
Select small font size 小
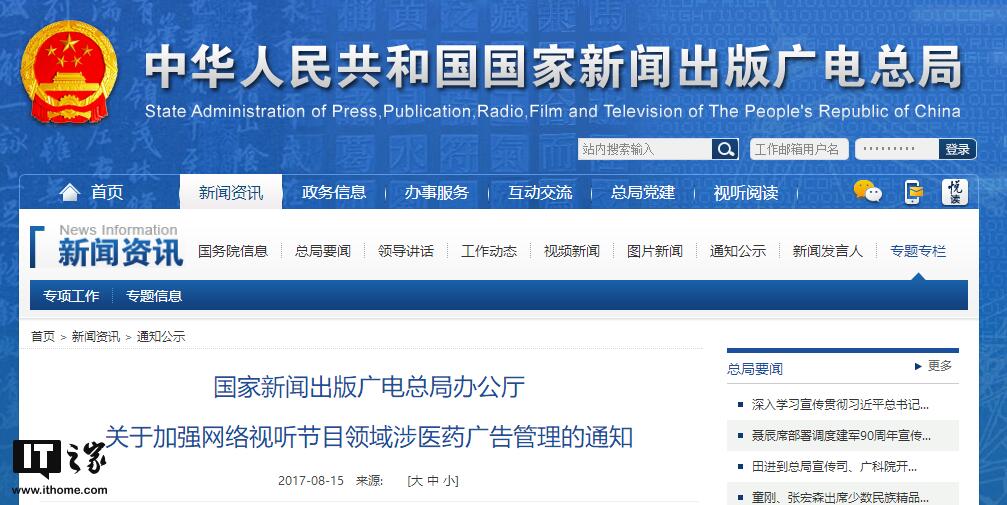click(450, 481)
